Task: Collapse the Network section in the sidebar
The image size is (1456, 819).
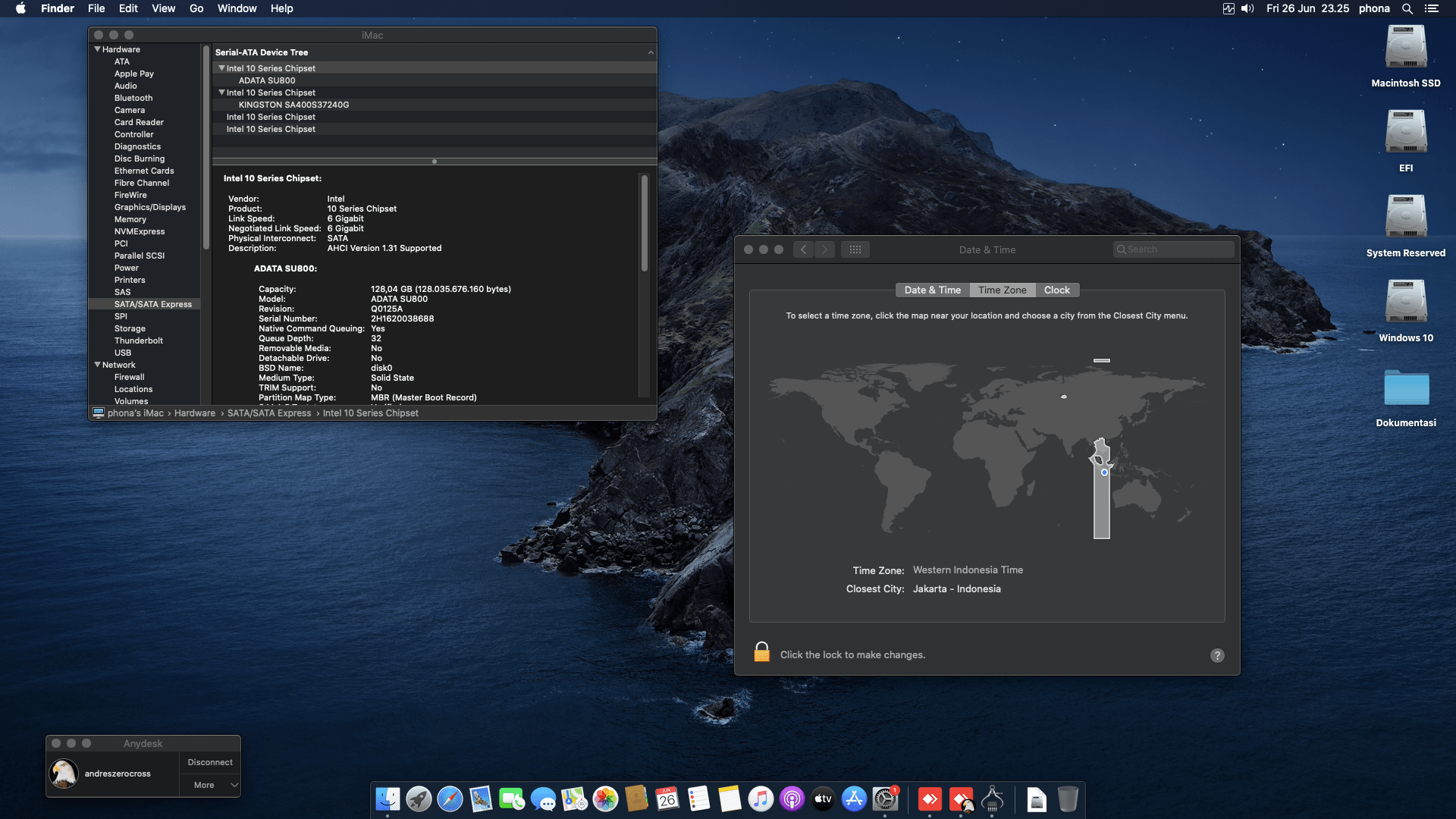Action: (x=98, y=365)
